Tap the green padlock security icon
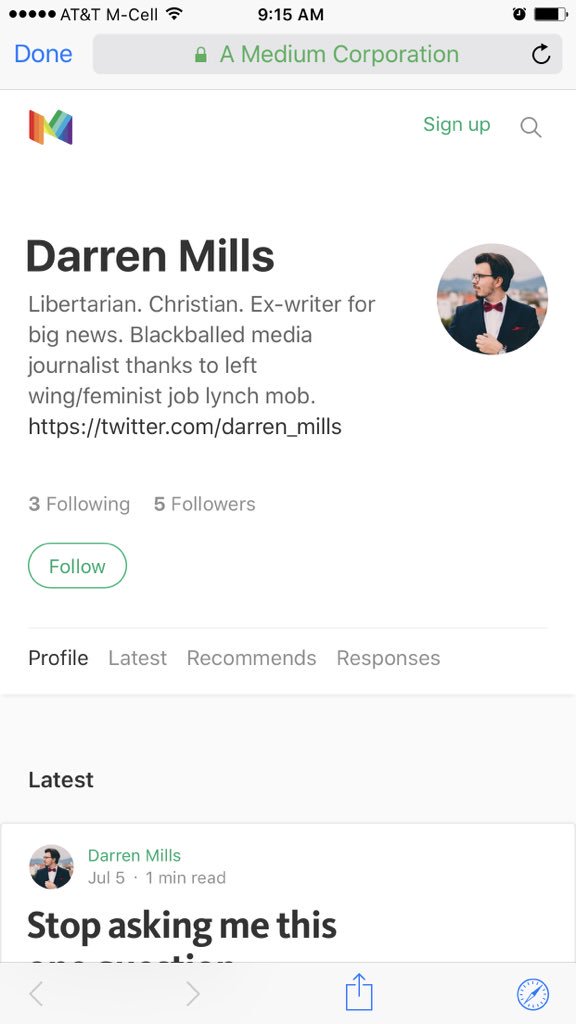This screenshot has width=576, height=1024. point(201,55)
